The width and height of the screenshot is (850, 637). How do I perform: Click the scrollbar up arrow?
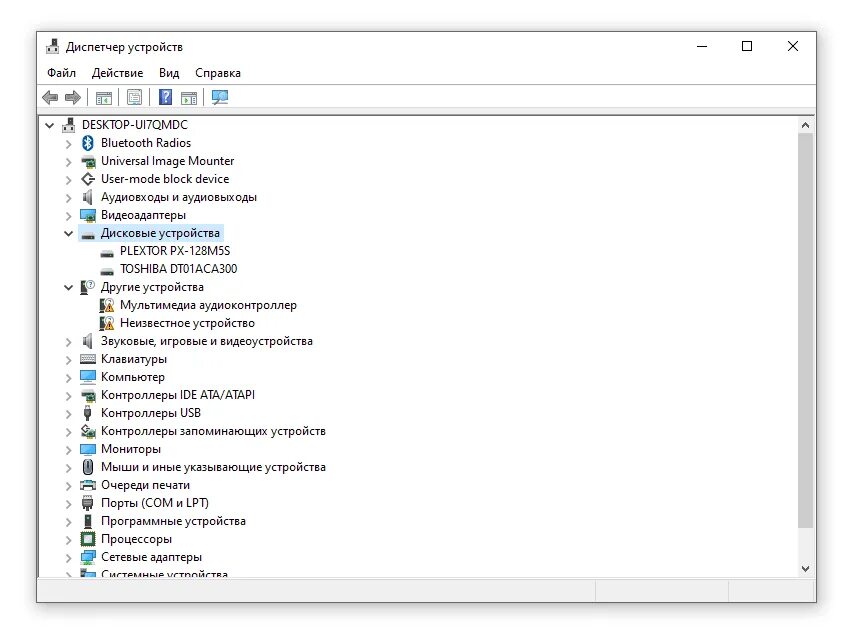806,125
